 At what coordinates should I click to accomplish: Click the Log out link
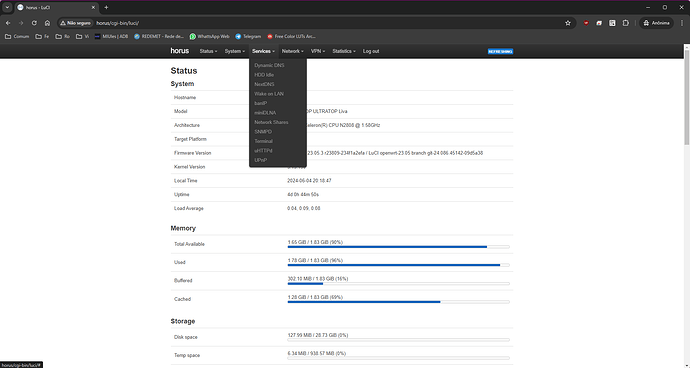pos(371,52)
